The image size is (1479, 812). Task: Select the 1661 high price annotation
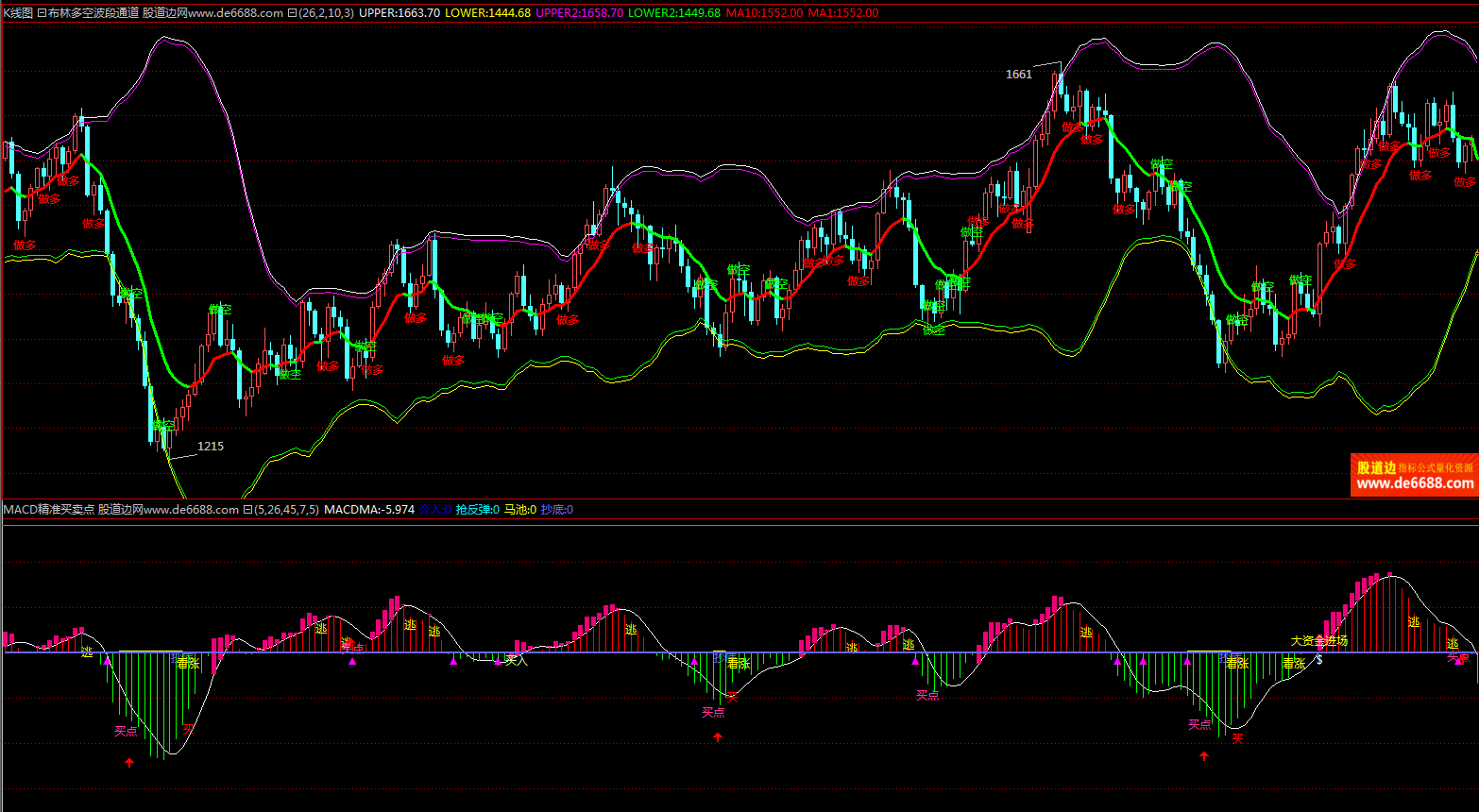tap(1019, 75)
